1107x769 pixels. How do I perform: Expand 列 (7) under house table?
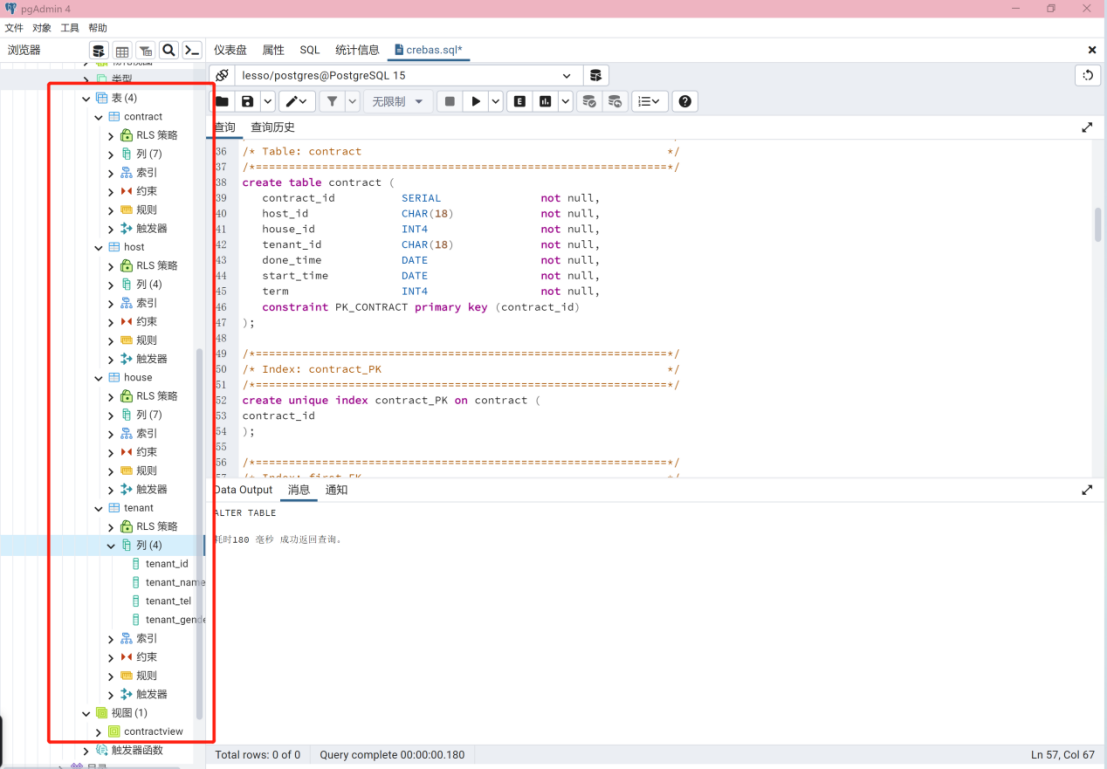tap(111, 415)
